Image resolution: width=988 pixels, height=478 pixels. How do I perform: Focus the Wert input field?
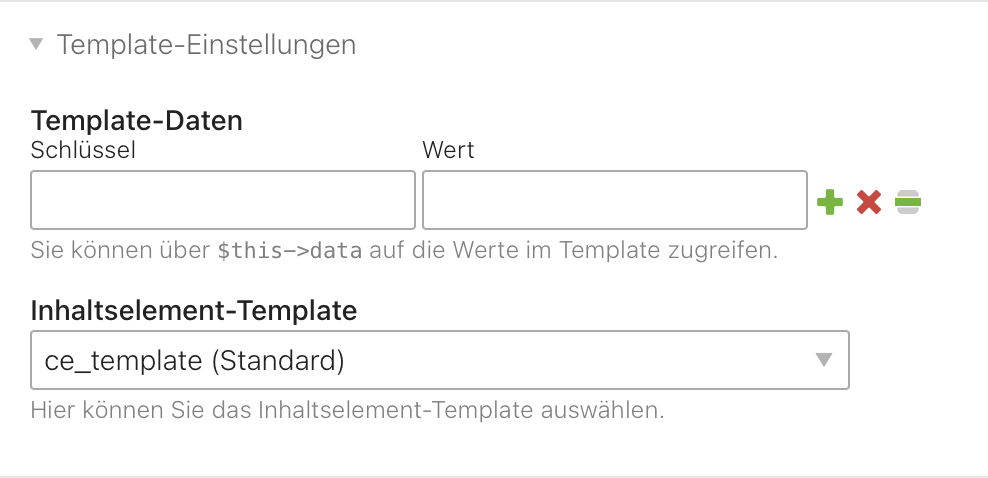point(615,200)
